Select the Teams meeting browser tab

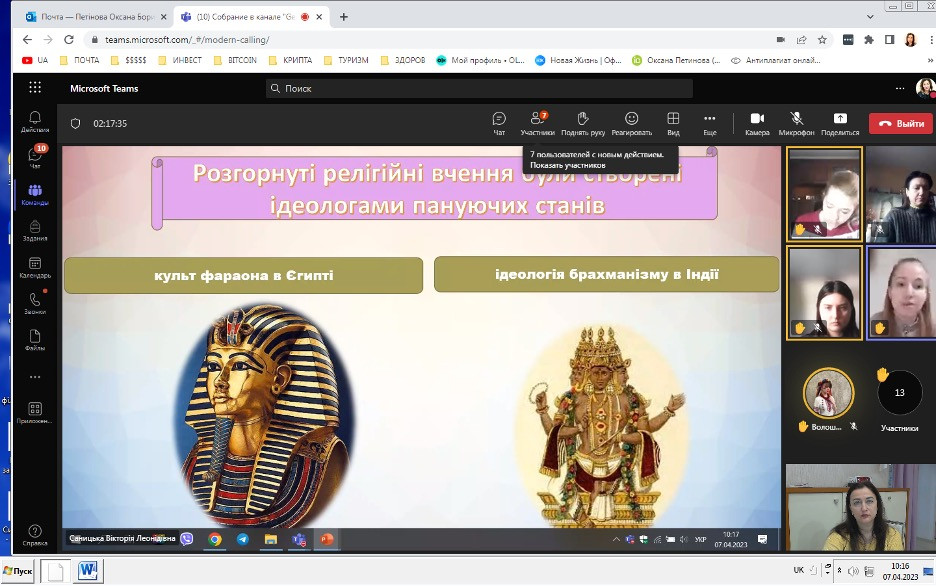(251, 17)
